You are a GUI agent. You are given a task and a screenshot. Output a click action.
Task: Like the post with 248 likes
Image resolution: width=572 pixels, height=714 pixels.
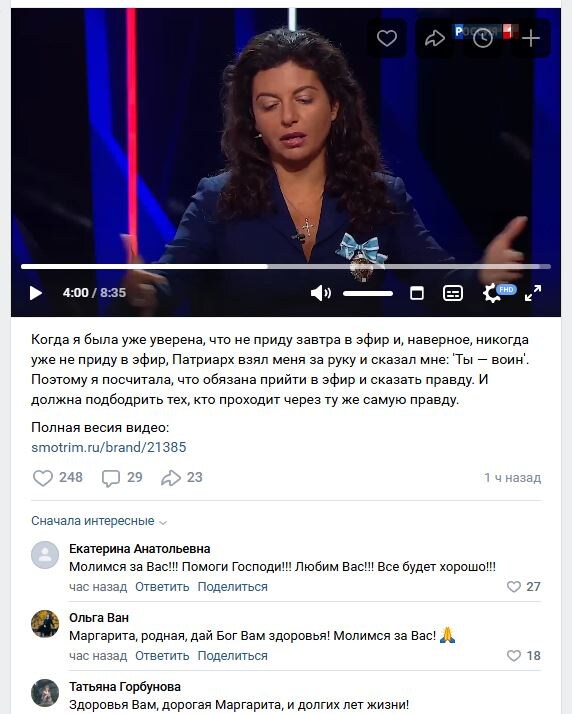pyautogui.click(x=57, y=478)
